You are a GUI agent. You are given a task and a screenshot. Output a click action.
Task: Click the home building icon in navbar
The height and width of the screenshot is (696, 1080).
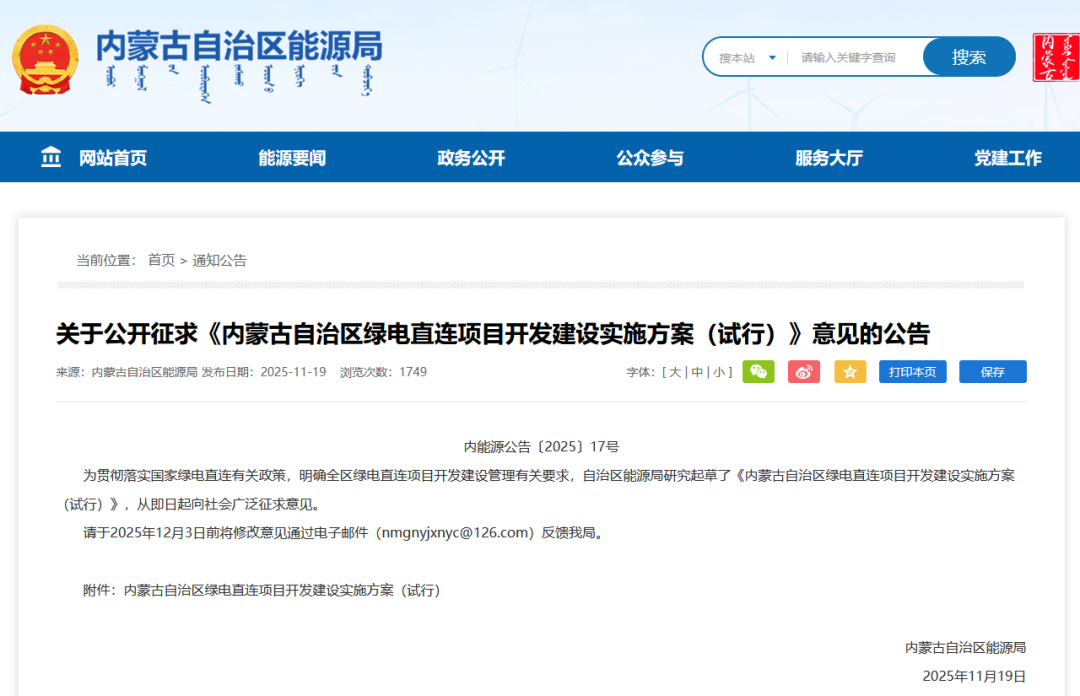click(x=51, y=157)
